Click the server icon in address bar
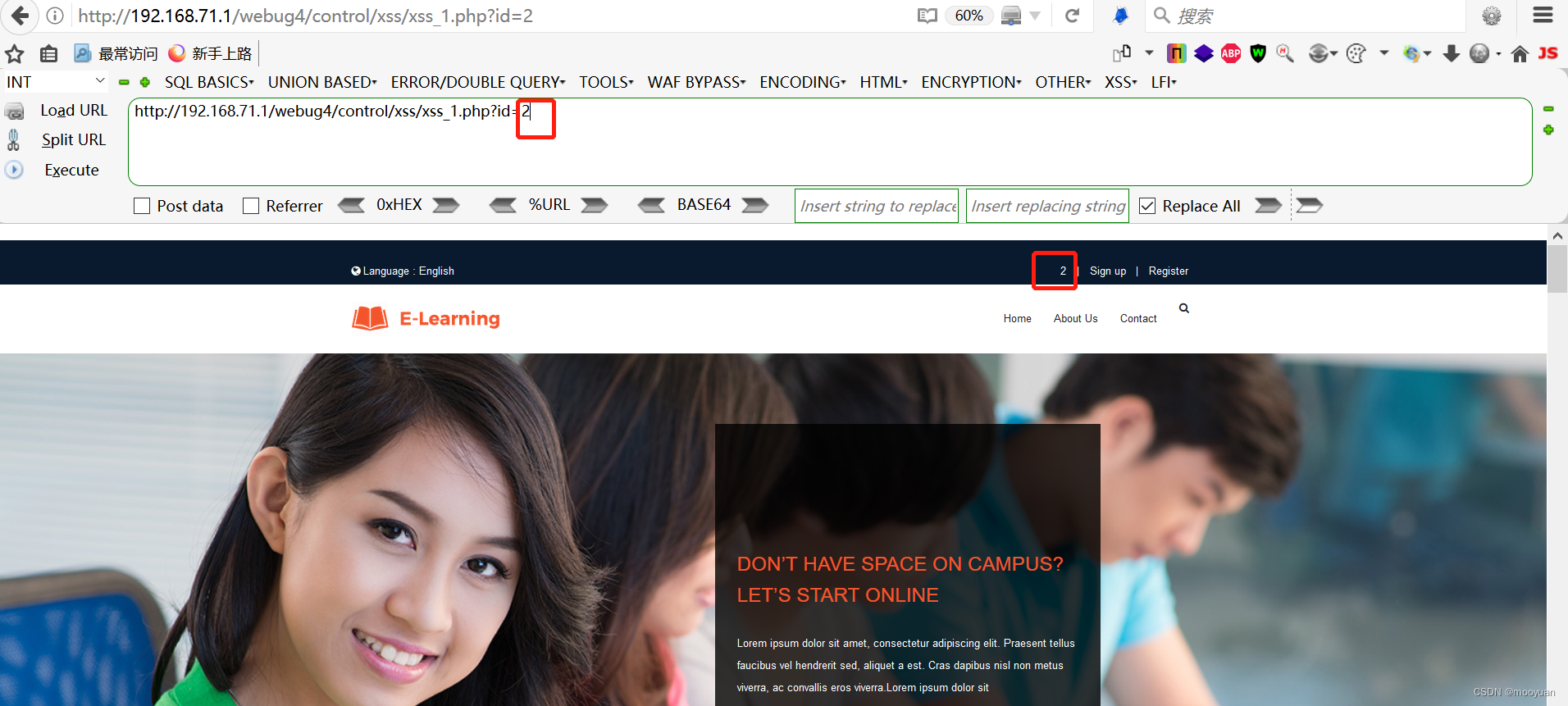Image resolution: width=1568 pixels, height=706 pixels. point(1011,16)
